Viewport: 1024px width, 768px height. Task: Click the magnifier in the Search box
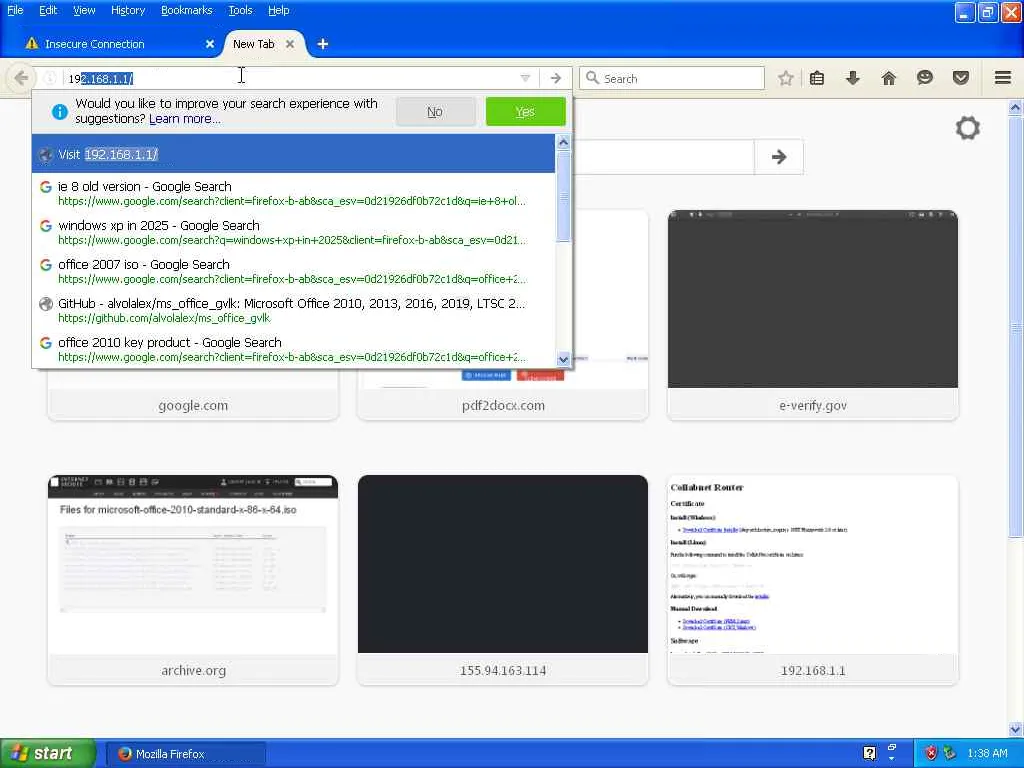pos(592,78)
